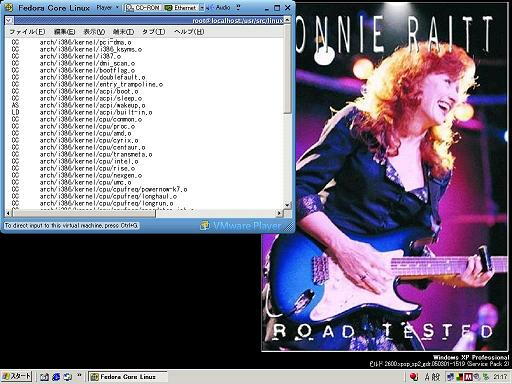Viewport: 512px width, 384px height.
Task: Click the スタート button
Action: tap(16, 377)
